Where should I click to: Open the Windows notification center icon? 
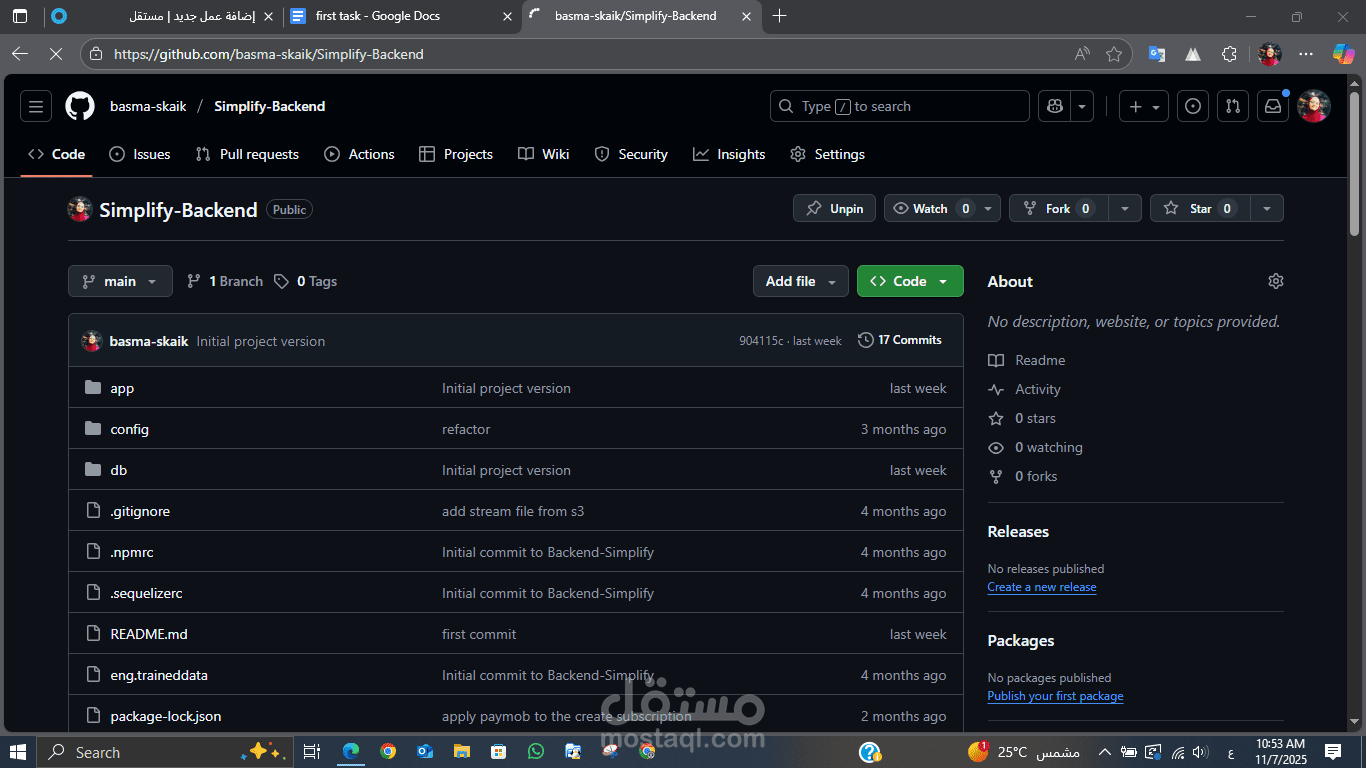(x=1333, y=752)
